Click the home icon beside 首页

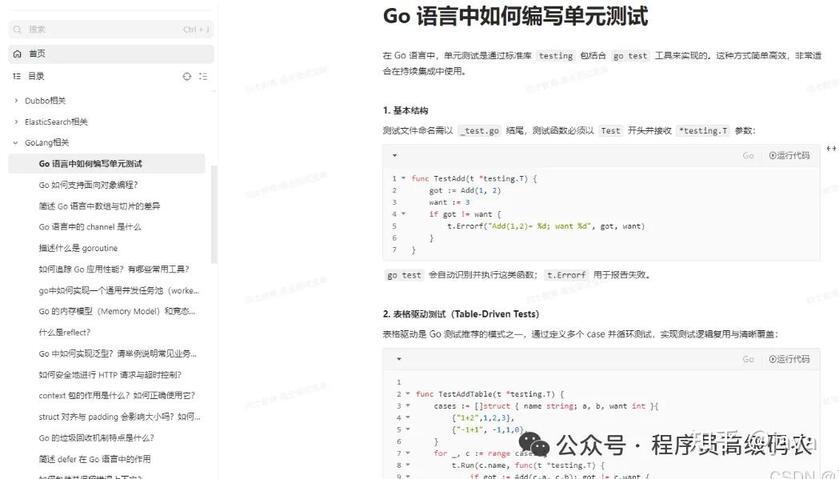click(17, 54)
